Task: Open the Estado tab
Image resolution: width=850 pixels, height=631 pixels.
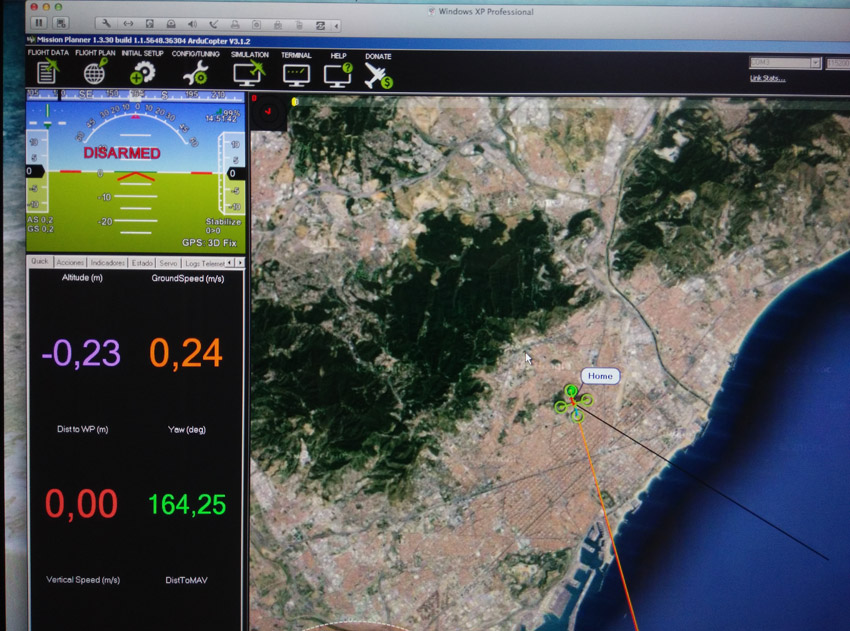Action: pos(141,262)
